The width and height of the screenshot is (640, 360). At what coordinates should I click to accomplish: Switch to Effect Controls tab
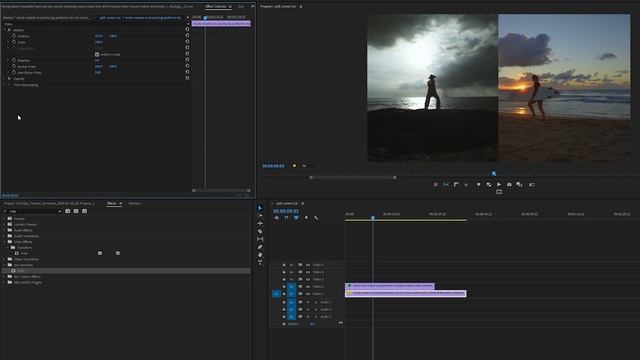coord(216,7)
